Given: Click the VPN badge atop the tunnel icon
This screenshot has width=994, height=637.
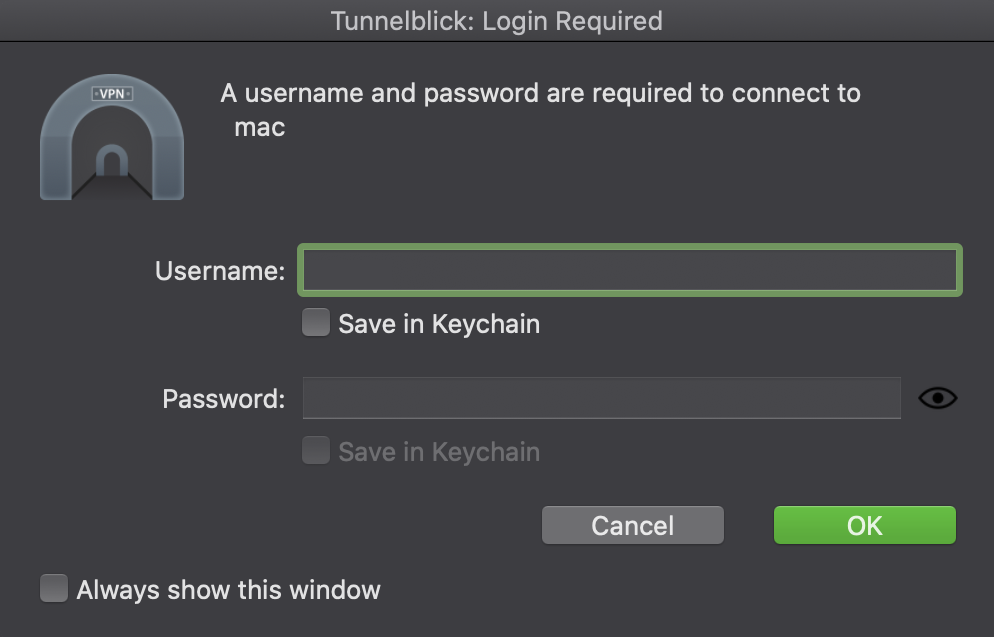Looking at the screenshot, I should coord(112,94).
